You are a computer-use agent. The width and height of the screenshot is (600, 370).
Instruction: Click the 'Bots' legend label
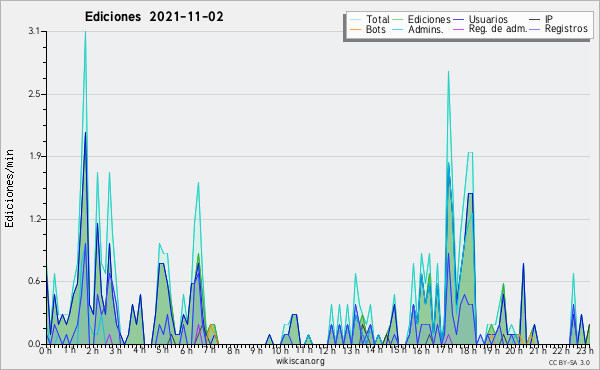[376, 29]
